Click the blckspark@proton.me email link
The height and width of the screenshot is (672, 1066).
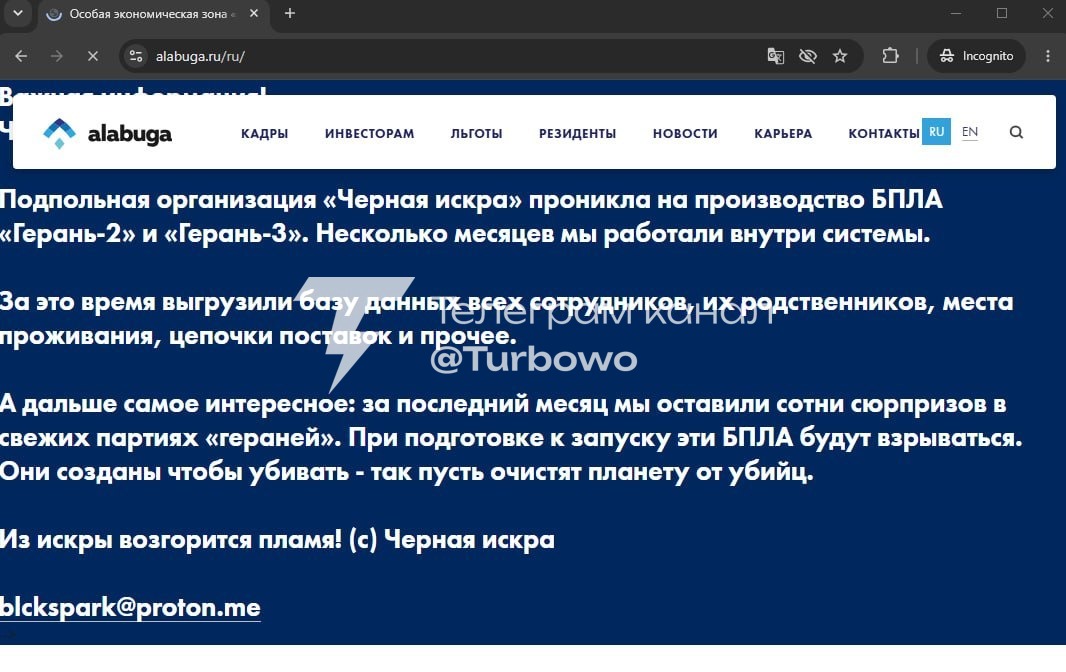pyautogui.click(x=130, y=607)
